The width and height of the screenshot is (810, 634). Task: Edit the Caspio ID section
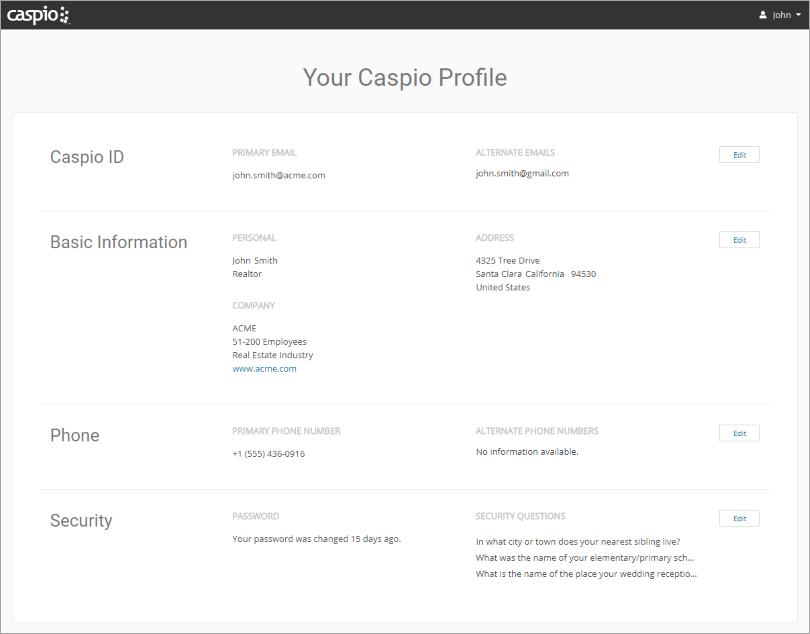739,155
